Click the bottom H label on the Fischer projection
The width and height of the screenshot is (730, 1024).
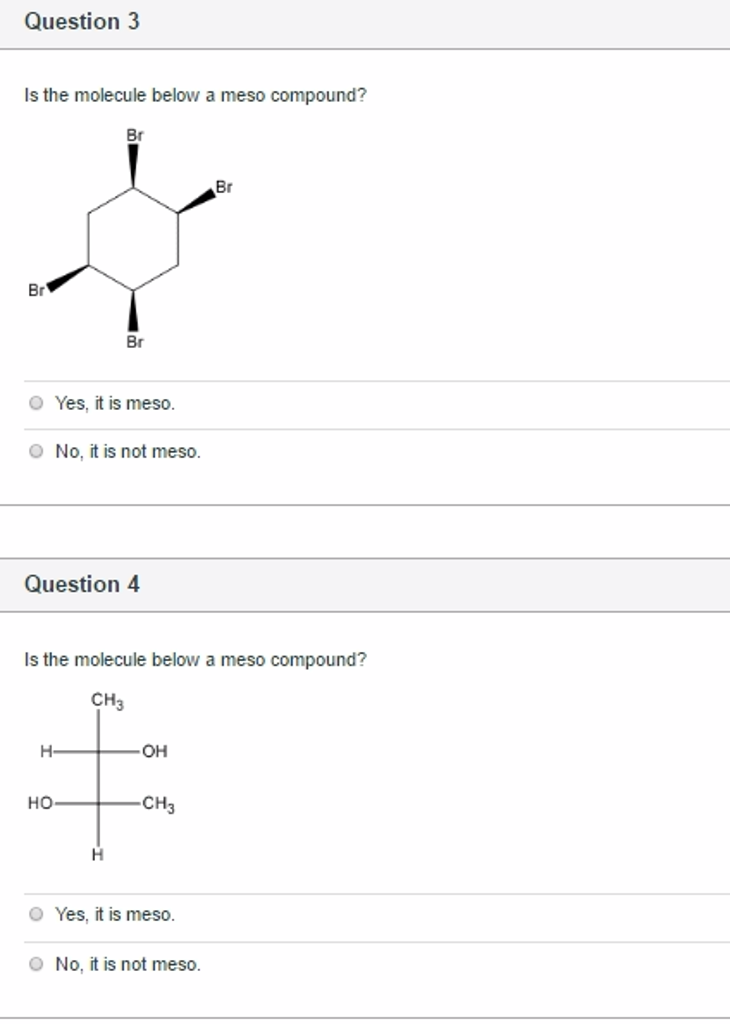(98, 855)
